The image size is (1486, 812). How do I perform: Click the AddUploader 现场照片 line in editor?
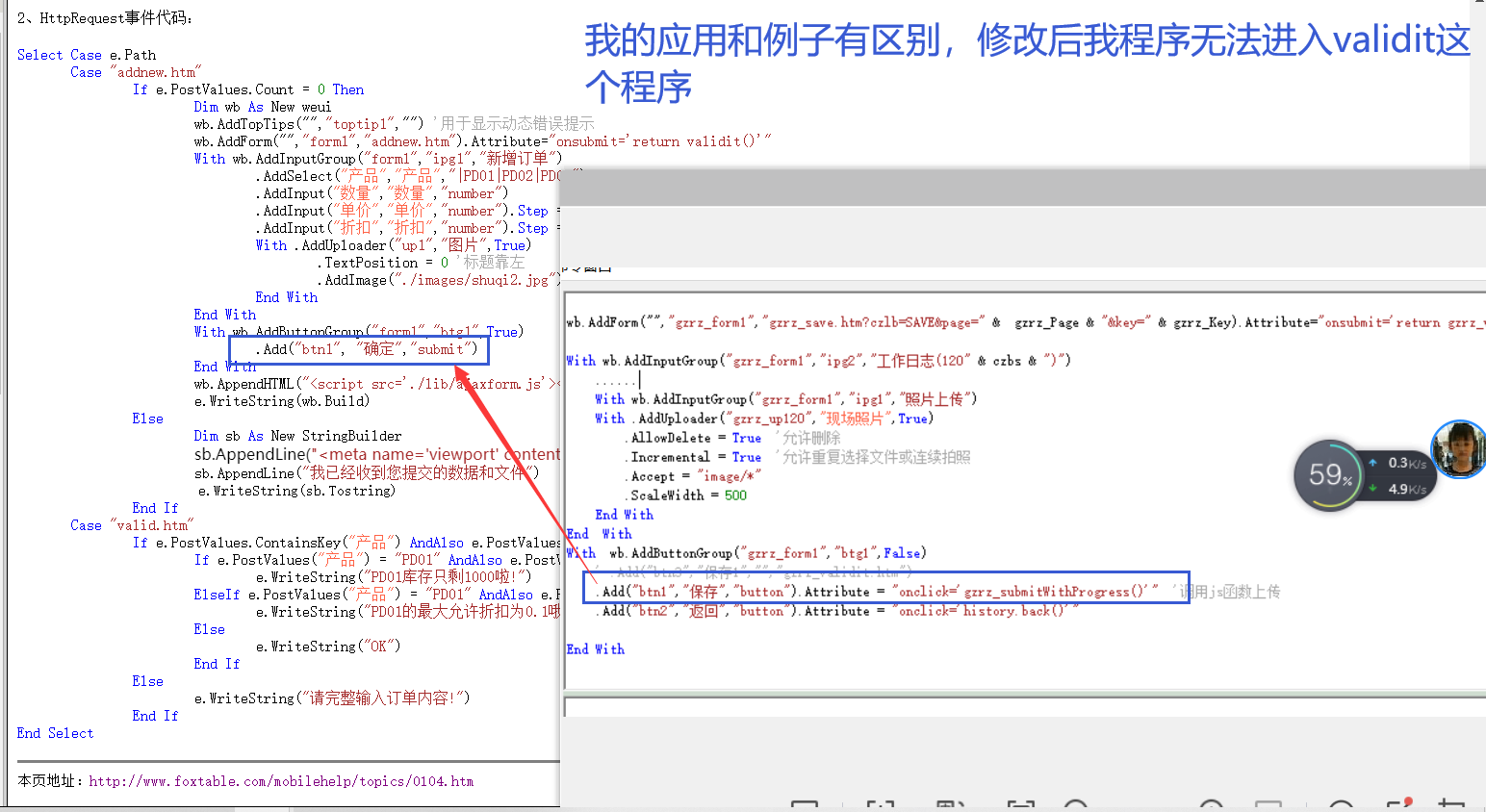[764, 419]
